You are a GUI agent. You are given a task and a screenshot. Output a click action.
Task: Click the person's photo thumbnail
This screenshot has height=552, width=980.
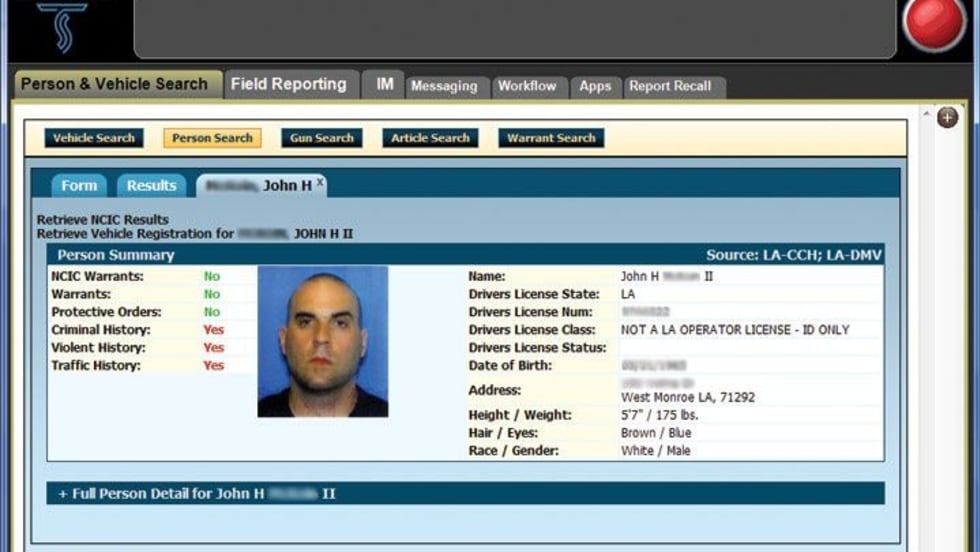(x=323, y=341)
